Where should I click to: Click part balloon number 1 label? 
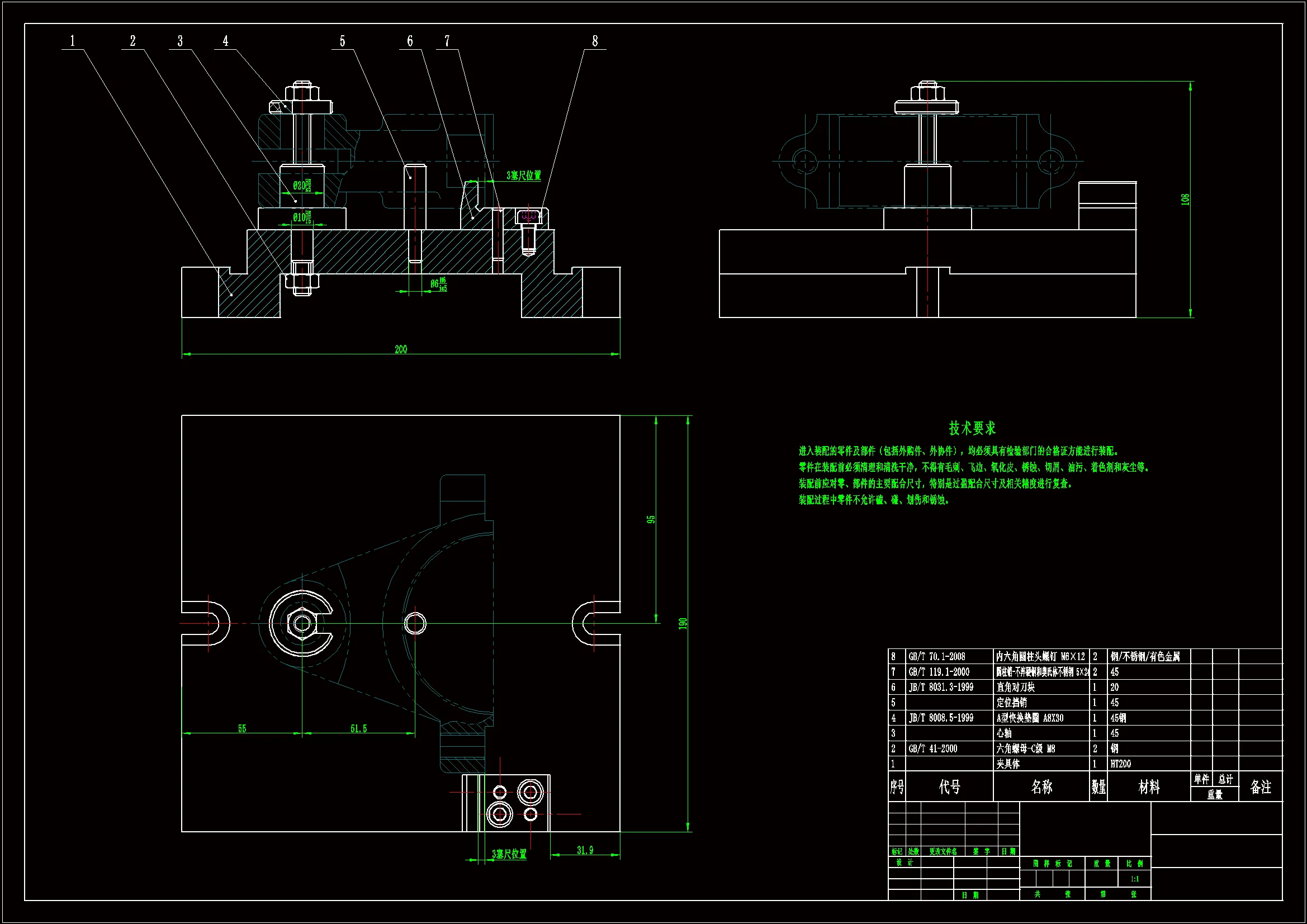tap(72, 41)
